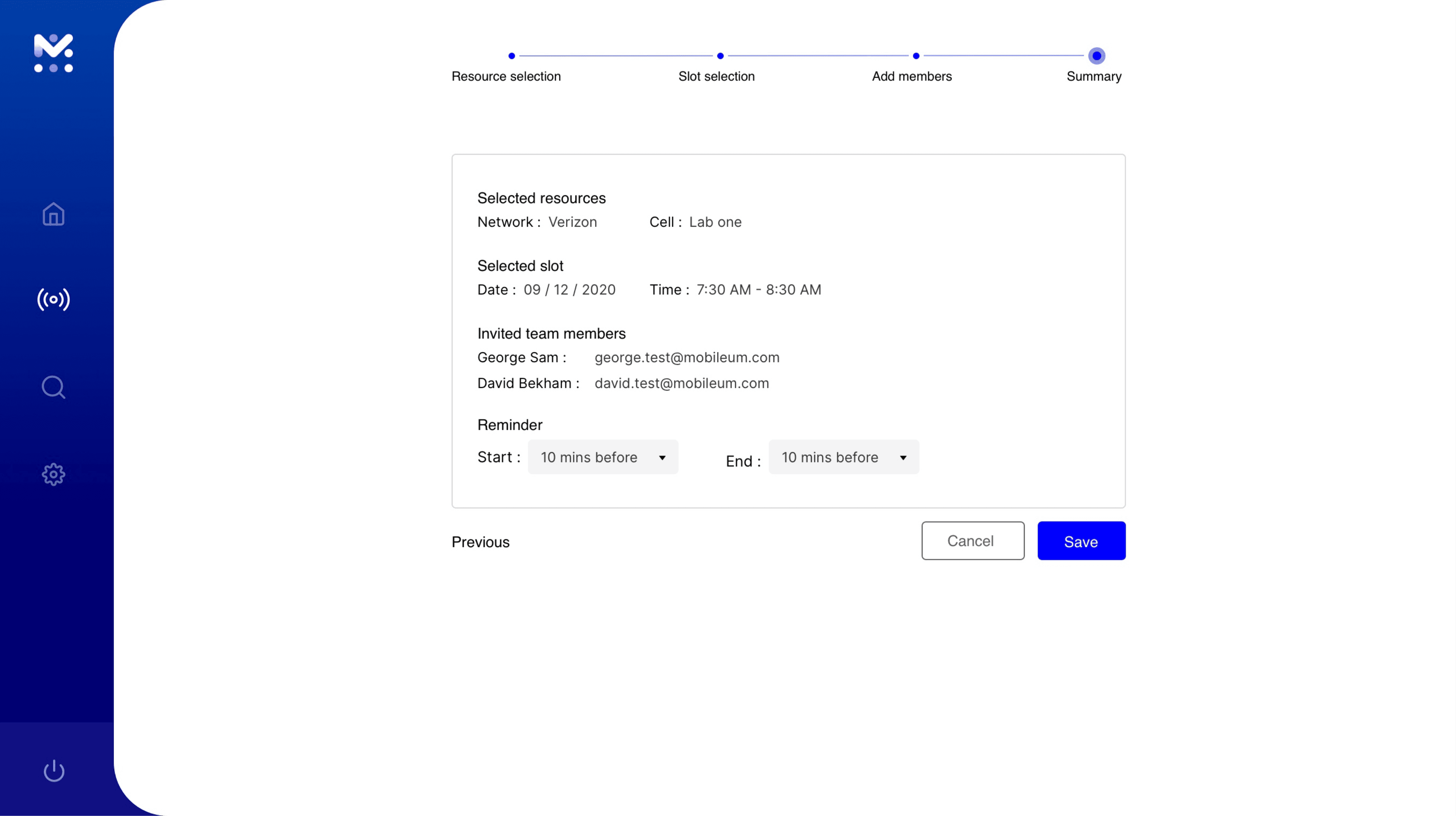The width and height of the screenshot is (1456, 816).
Task: Open the search sidebar icon
Action: (53, 387)
